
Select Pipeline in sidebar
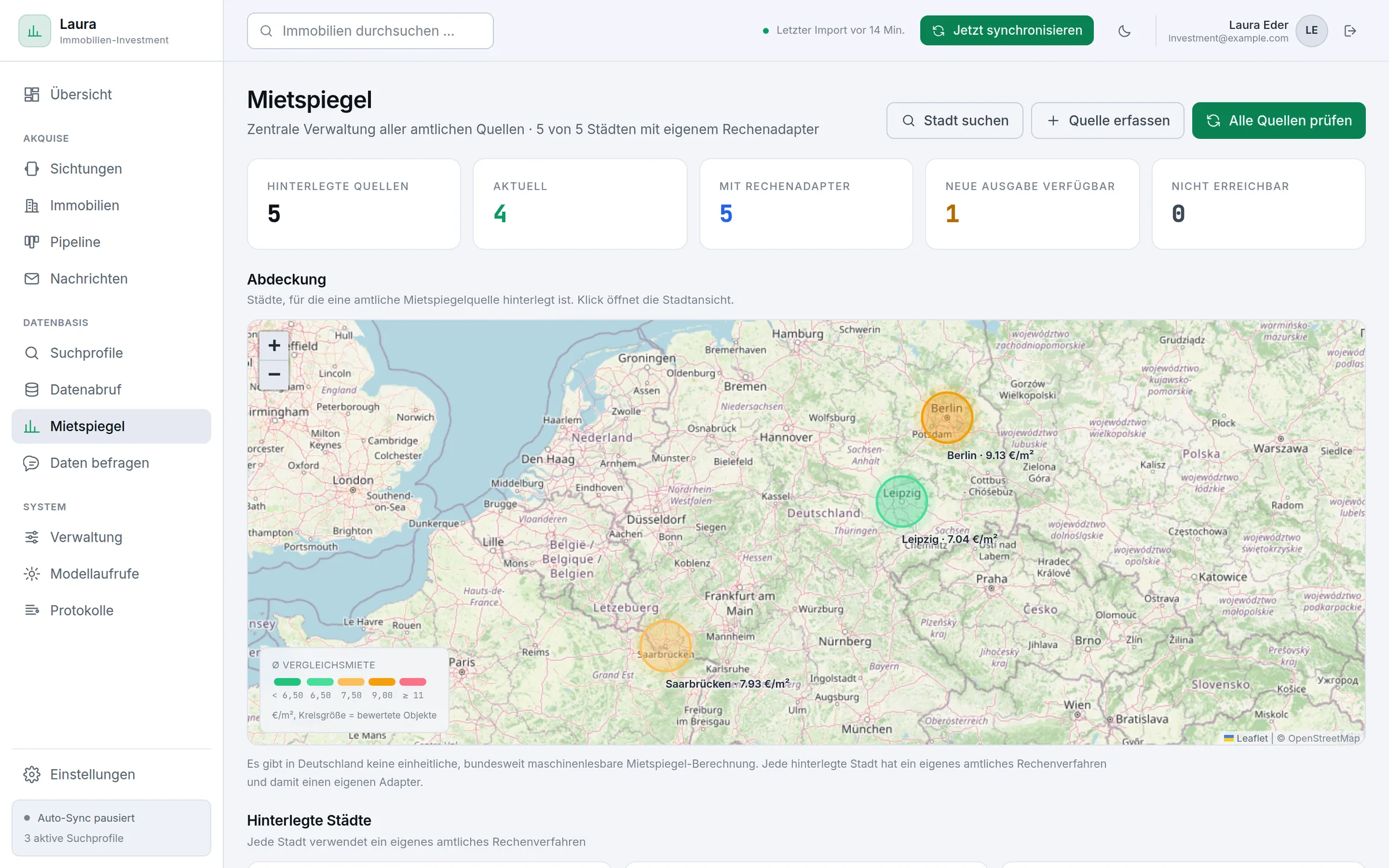pyautogui.click(x=111, y=242)
